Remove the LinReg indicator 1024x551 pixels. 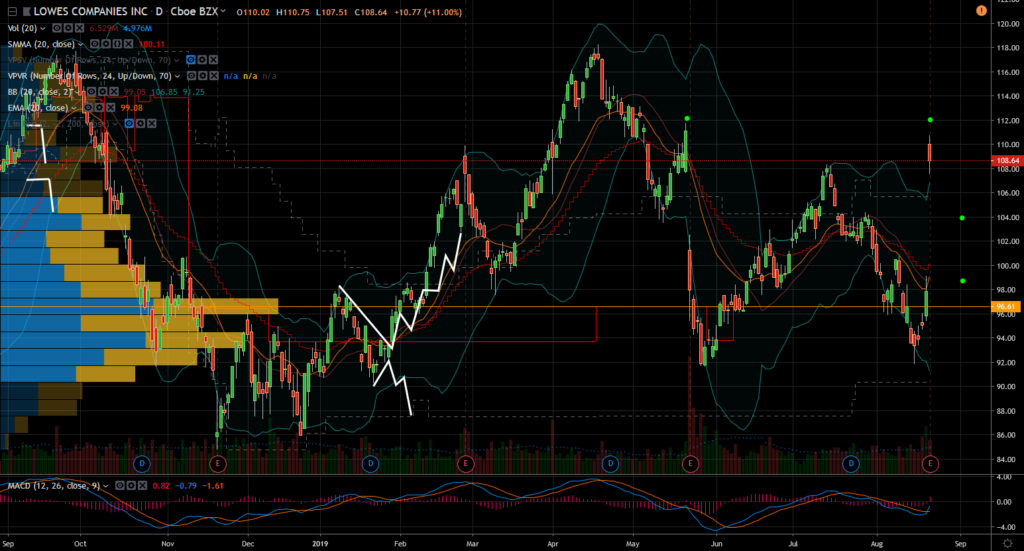[x=152, y=123]
